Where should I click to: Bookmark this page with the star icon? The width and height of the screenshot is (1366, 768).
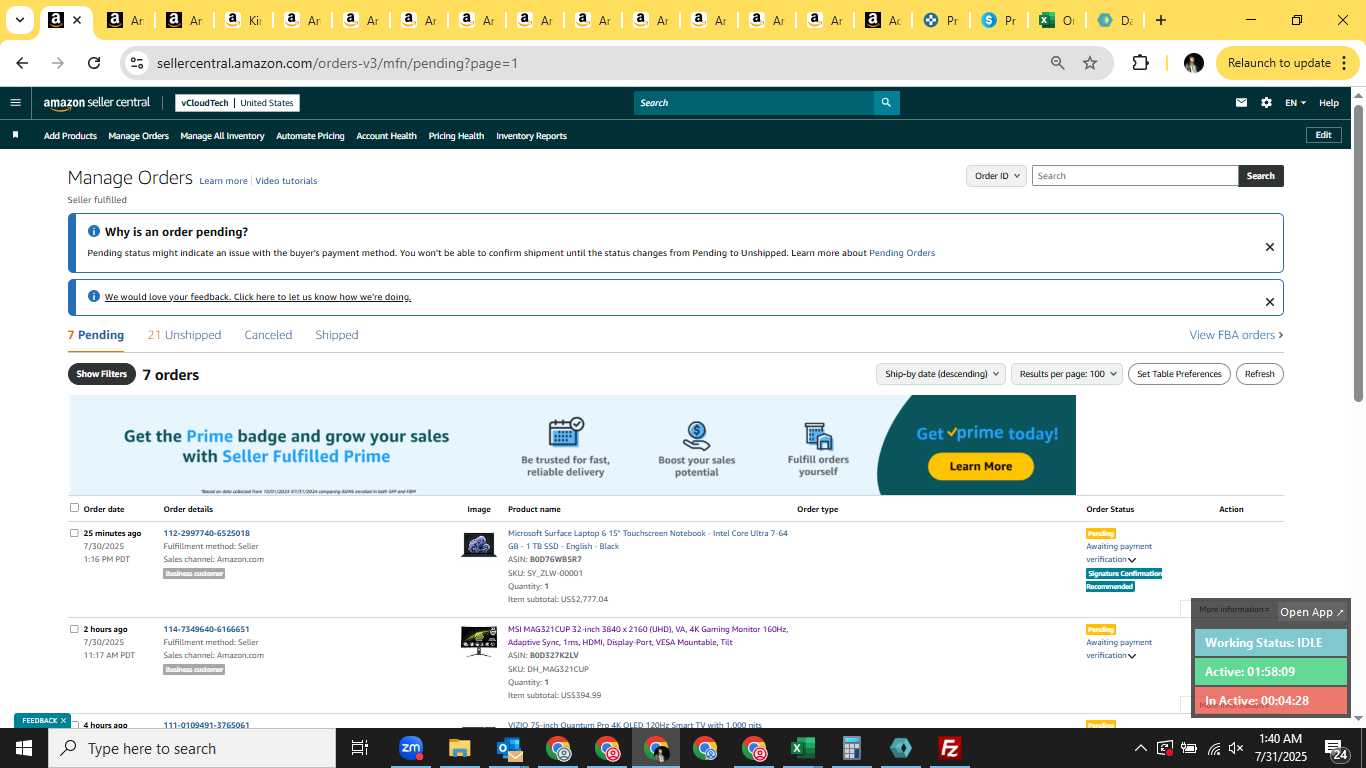(1090, 63)
